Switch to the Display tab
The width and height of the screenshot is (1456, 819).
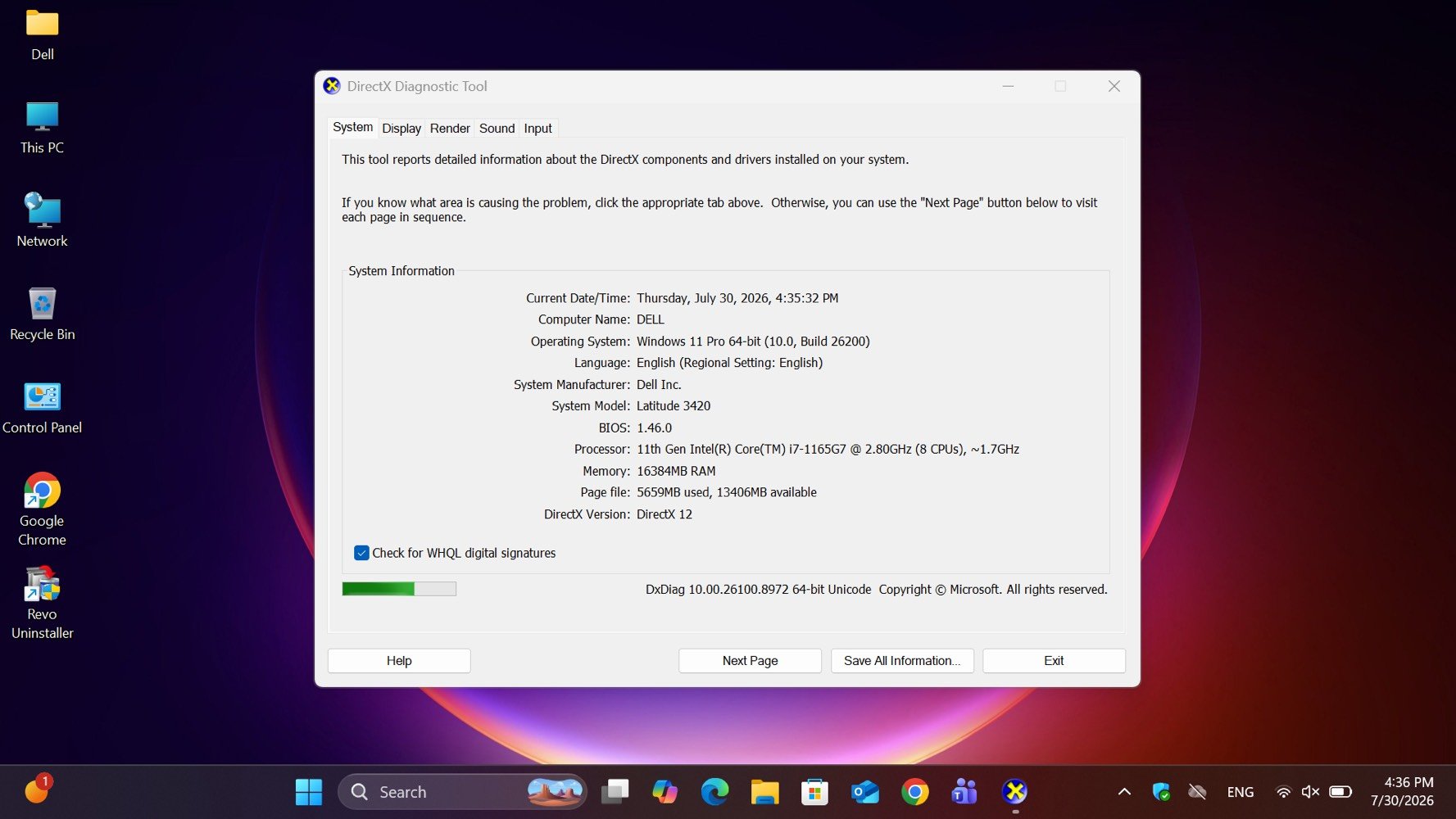[401, 129]
